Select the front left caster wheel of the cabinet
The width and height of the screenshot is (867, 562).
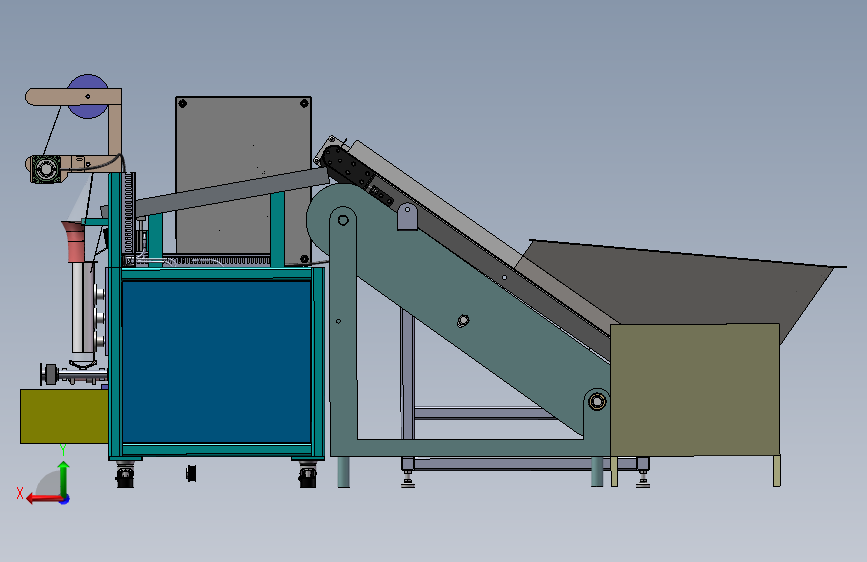(x=125, y=476)
